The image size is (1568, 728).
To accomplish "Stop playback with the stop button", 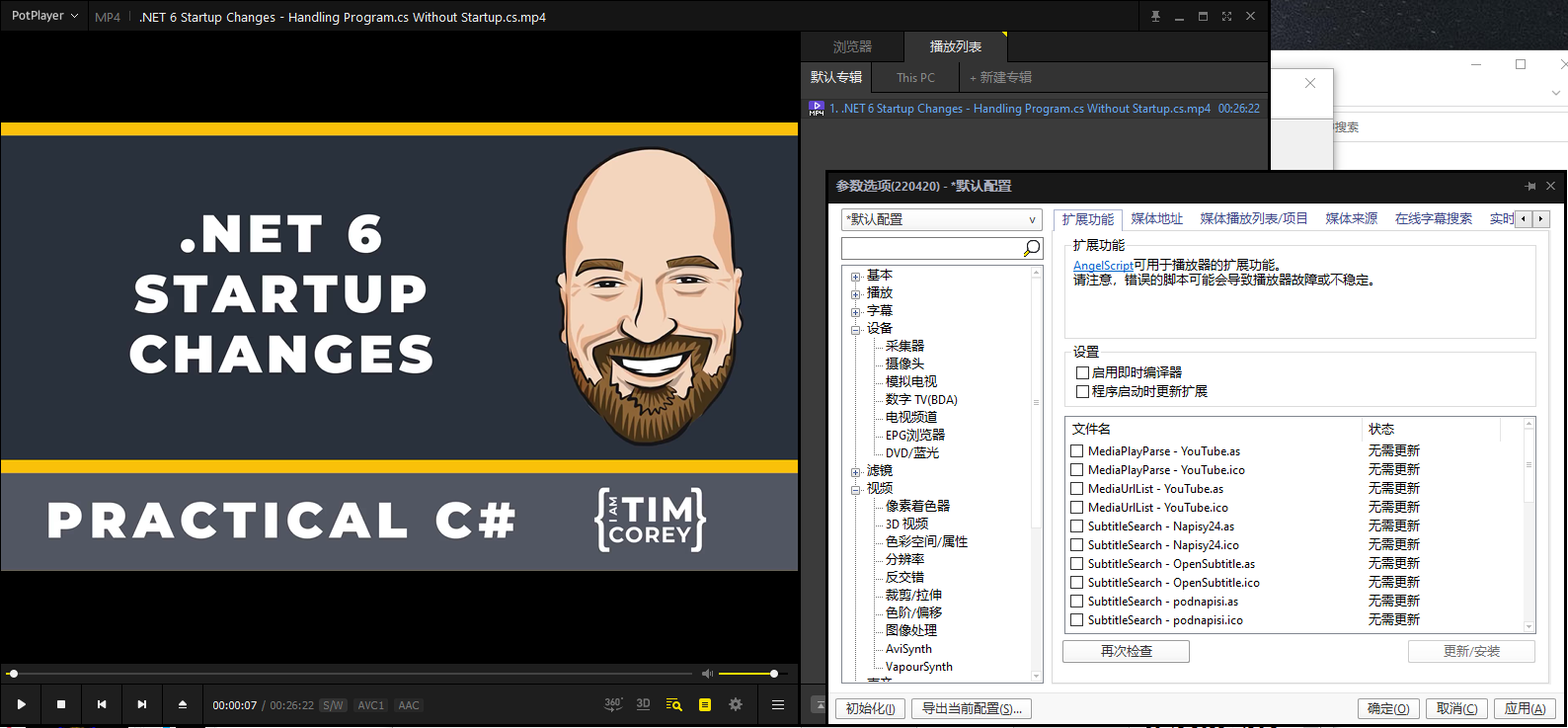I will [x=61, y=704].
